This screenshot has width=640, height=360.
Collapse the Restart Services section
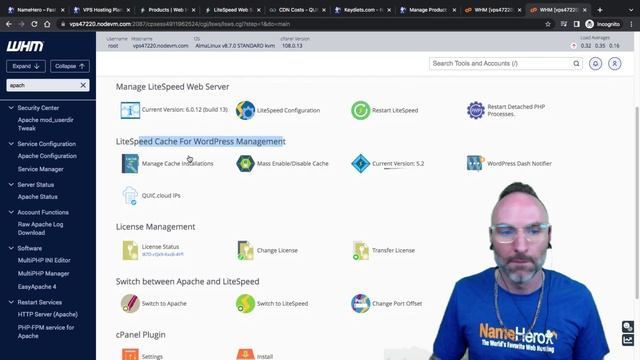pyautogui.click(x=11, y=302)
